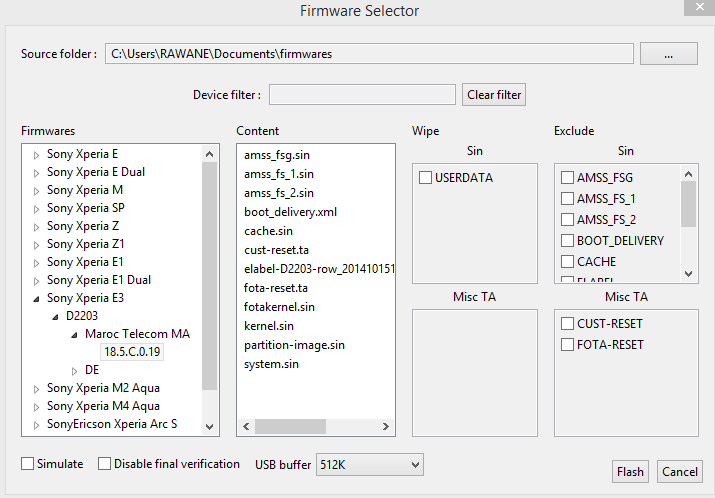Click the Flash button
The height and width of the screenshot is (498, 715).
point(630,472)
